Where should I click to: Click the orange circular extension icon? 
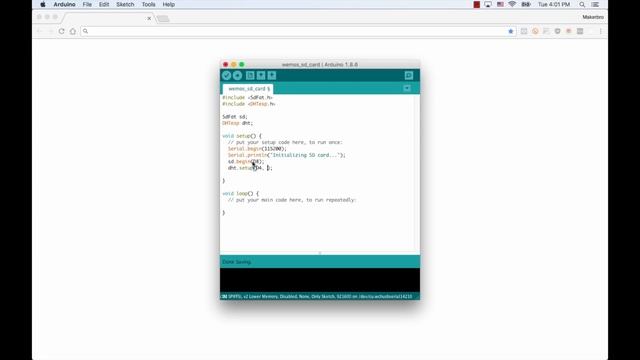click(535, 31)
